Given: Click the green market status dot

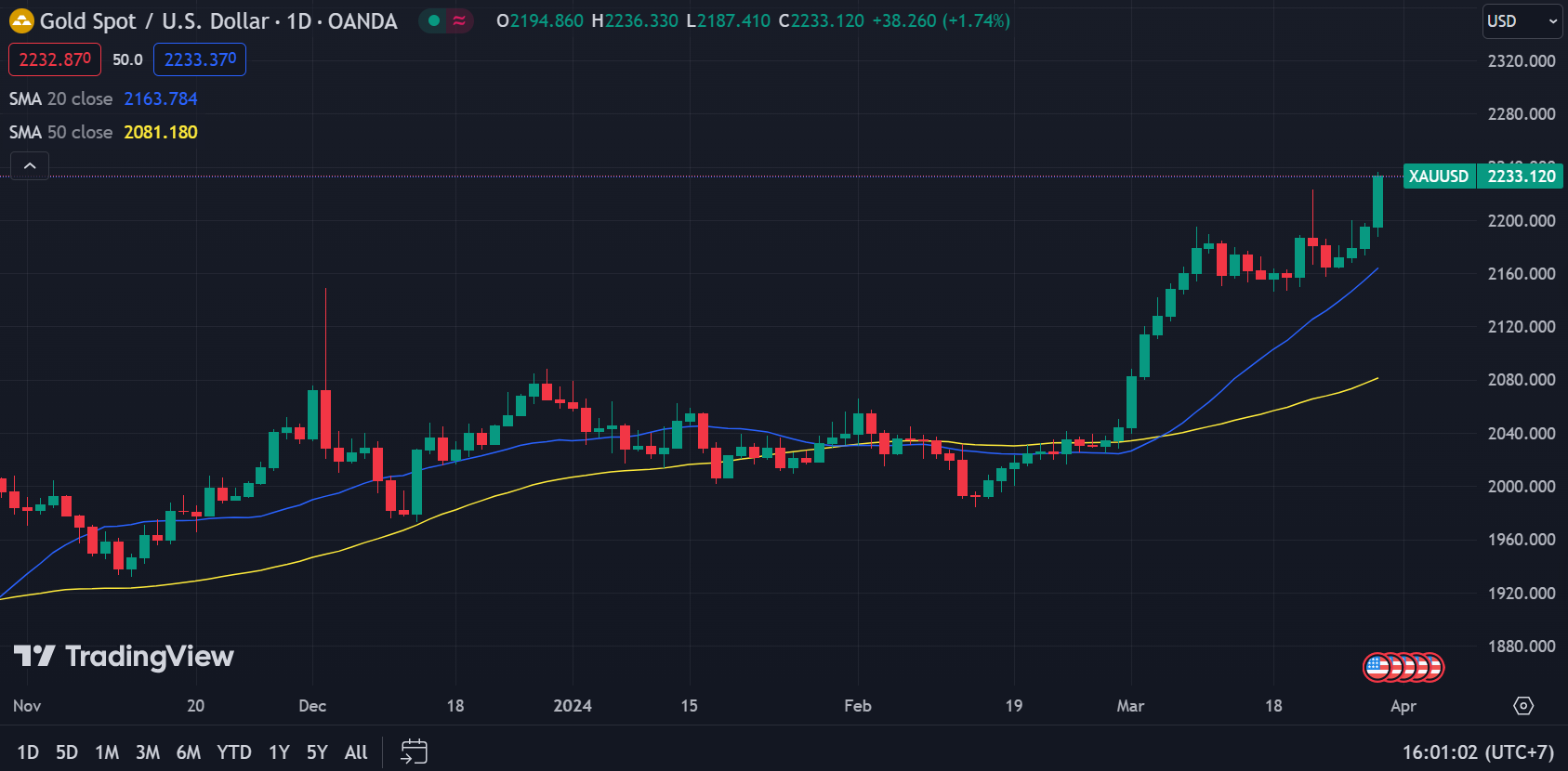Looking at the screenshot, I should (x=434, y=20).
